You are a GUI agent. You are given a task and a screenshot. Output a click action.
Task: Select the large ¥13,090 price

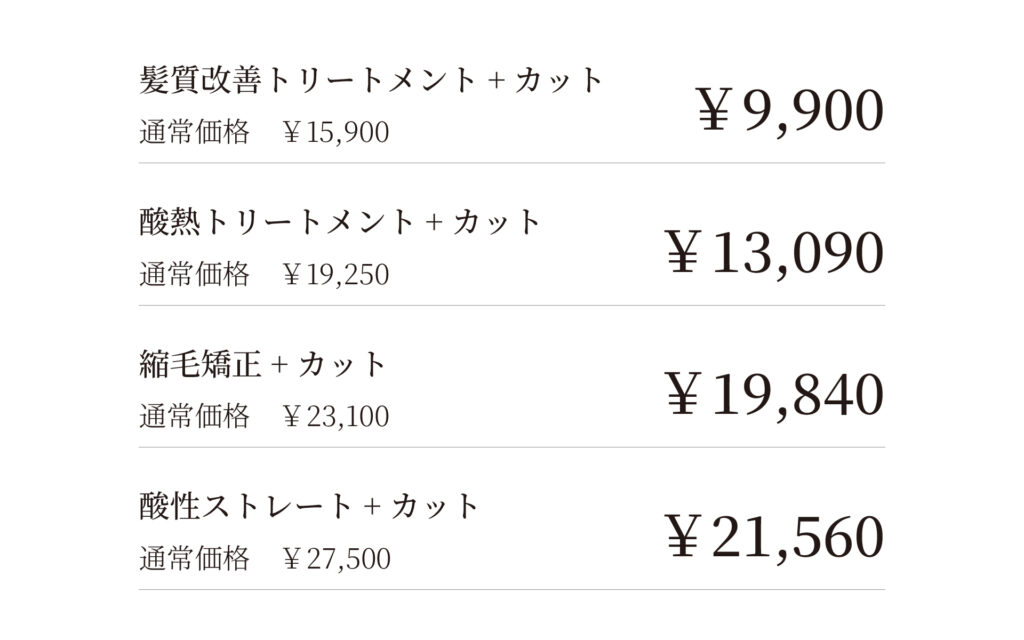pos(774,252)
